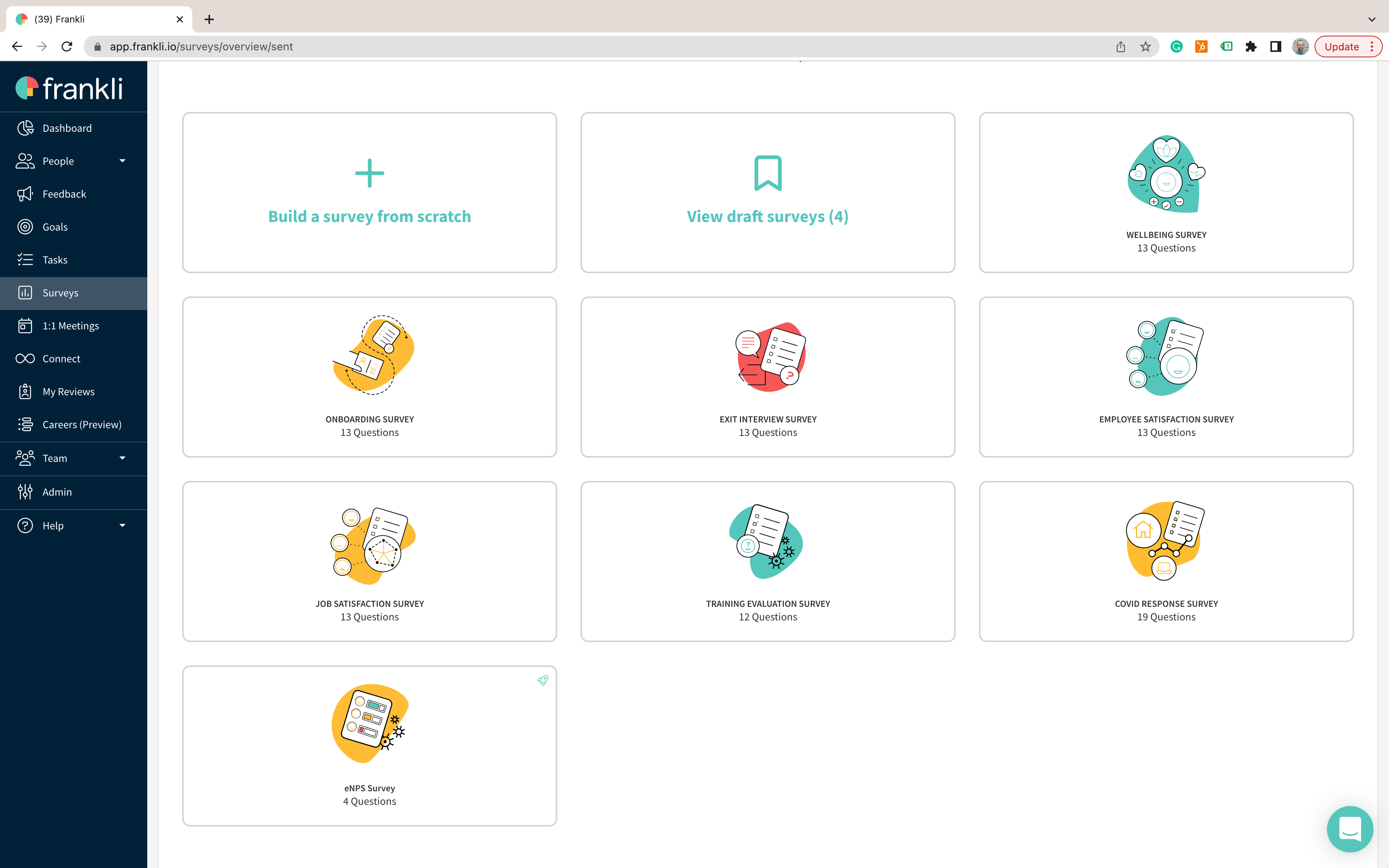Toggle the browser side panel icon
Viewport: 1389px width, 868px height.
pyautogui.click(x=1276, y=46)
